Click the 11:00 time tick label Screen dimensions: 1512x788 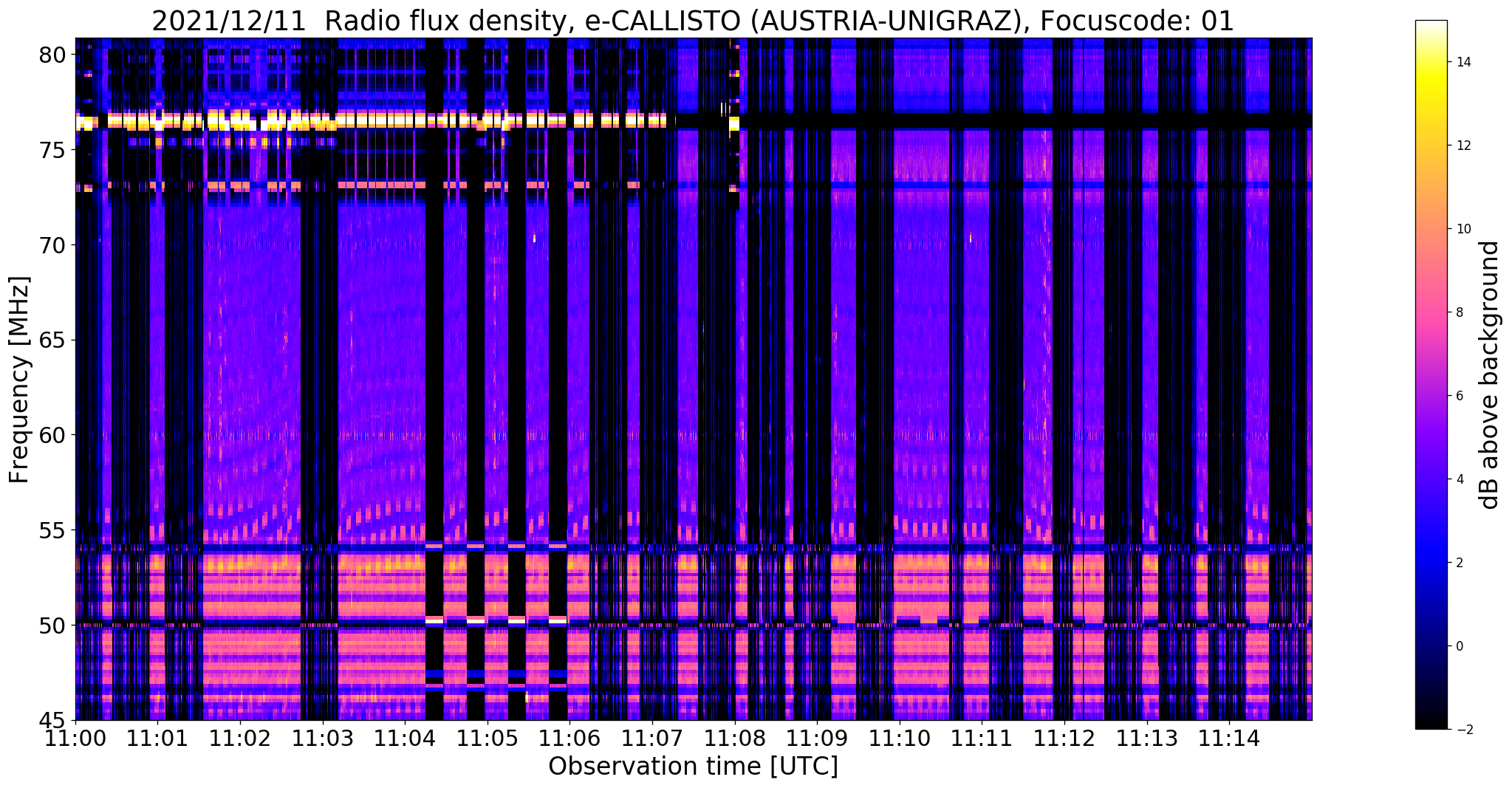(76, 738)
